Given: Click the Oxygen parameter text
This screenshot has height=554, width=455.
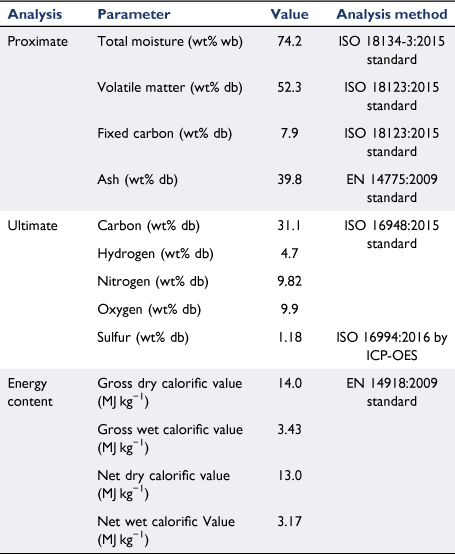Looking at the screenshot, I should [x=149, y=310].
